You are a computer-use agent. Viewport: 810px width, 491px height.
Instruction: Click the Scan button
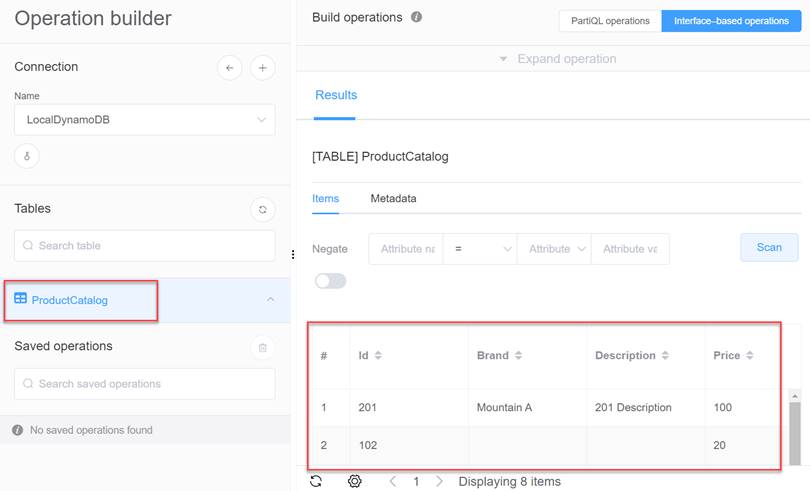tap(769, 248)
